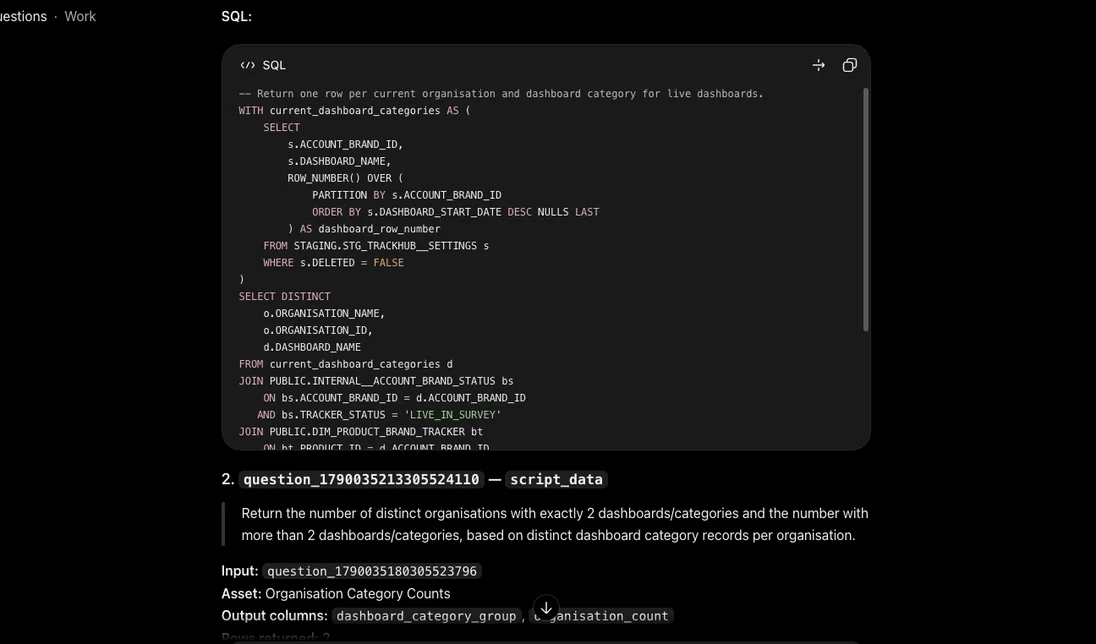Click the s.DASHBOARD_NAME, line

(x=339, y=161)
